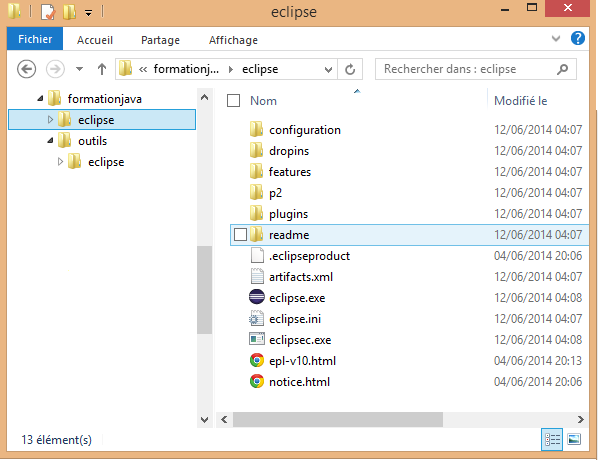This screenshot has height=460, width=598.
Task: Go back using the back arrow button
Action: point(26,69)
